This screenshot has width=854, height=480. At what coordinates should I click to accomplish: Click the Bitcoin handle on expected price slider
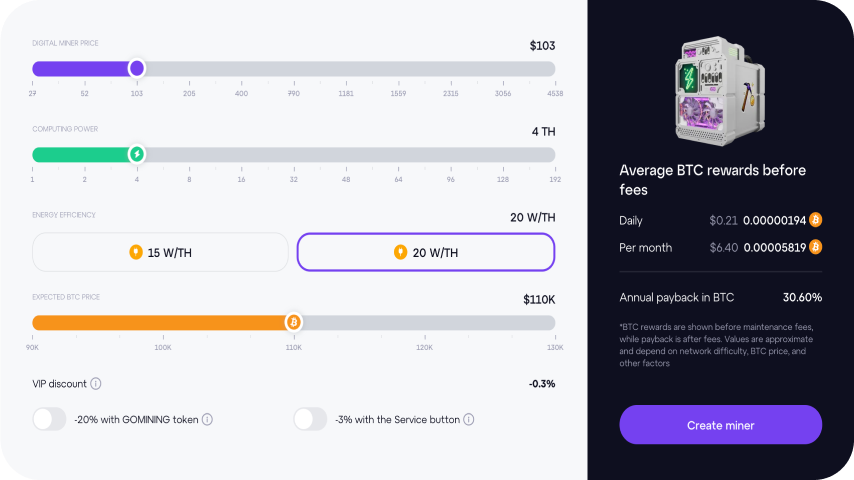(293, 322)
